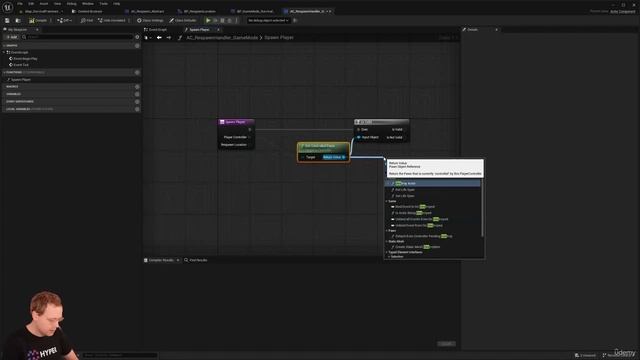Switch to the Content Browser tab
This screenshot has height=360, width=640.
point(87,11)
